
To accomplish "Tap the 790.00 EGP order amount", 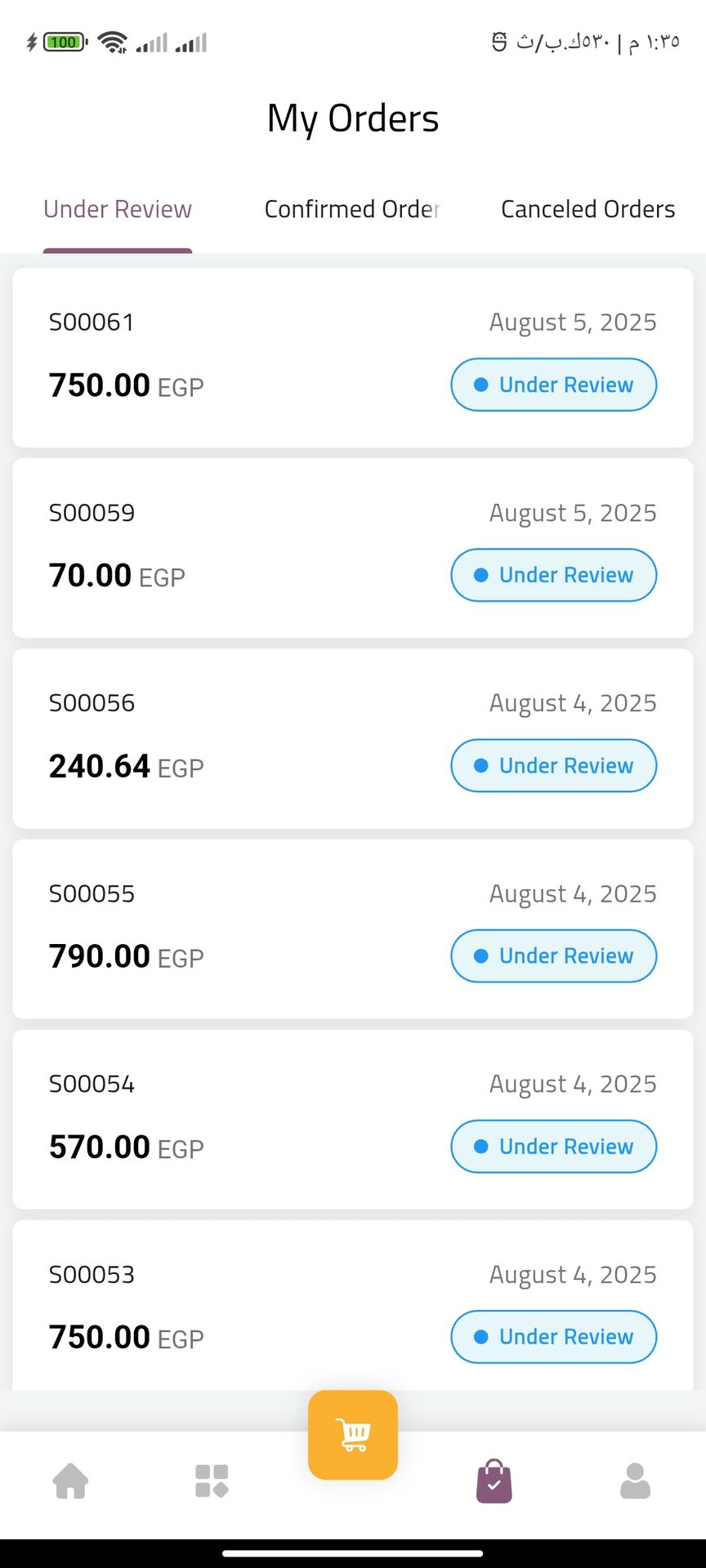I will (x=126, y=956).
